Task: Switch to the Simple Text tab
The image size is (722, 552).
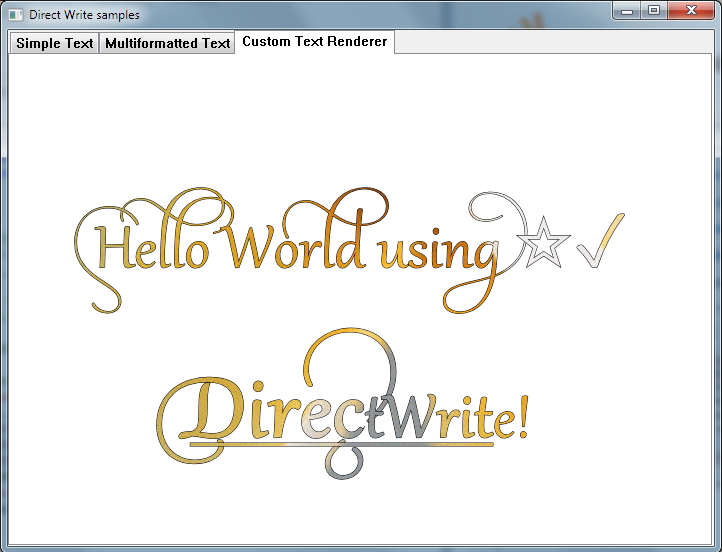Action: (x=54, y=43)
